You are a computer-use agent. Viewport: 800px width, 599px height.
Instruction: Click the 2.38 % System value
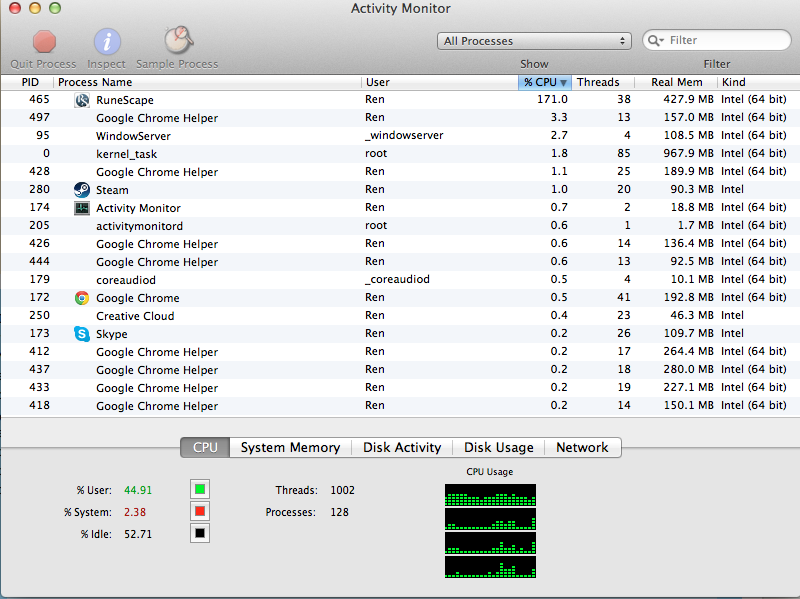135,512
